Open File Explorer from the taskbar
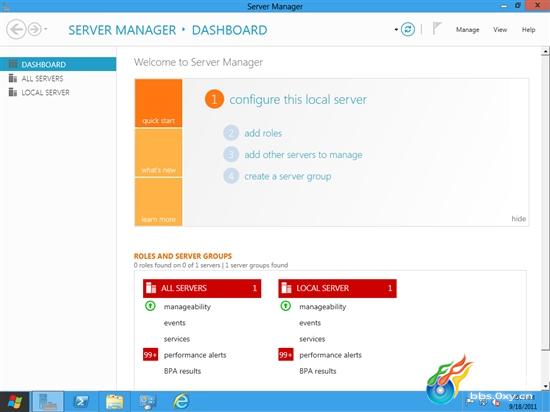The image size is (550, 412). point(115,402)
